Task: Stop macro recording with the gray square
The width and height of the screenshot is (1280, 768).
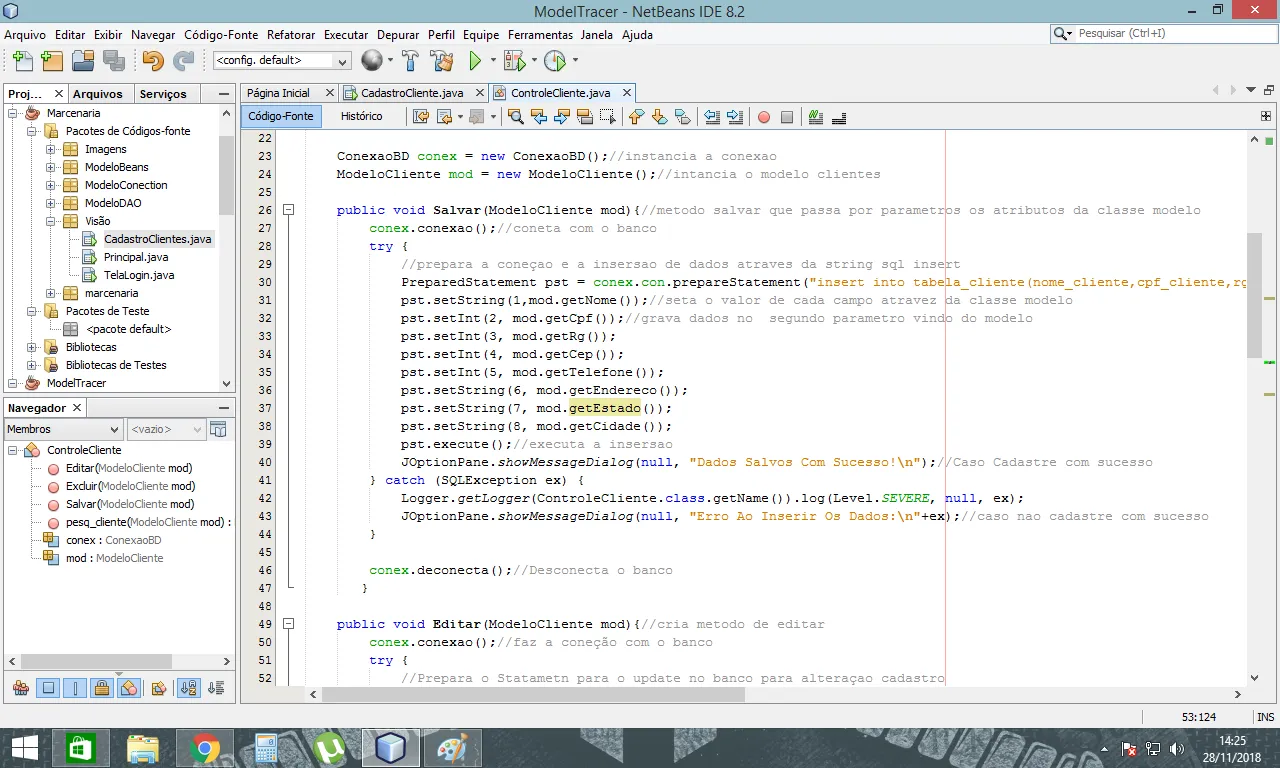Action: 787,117
